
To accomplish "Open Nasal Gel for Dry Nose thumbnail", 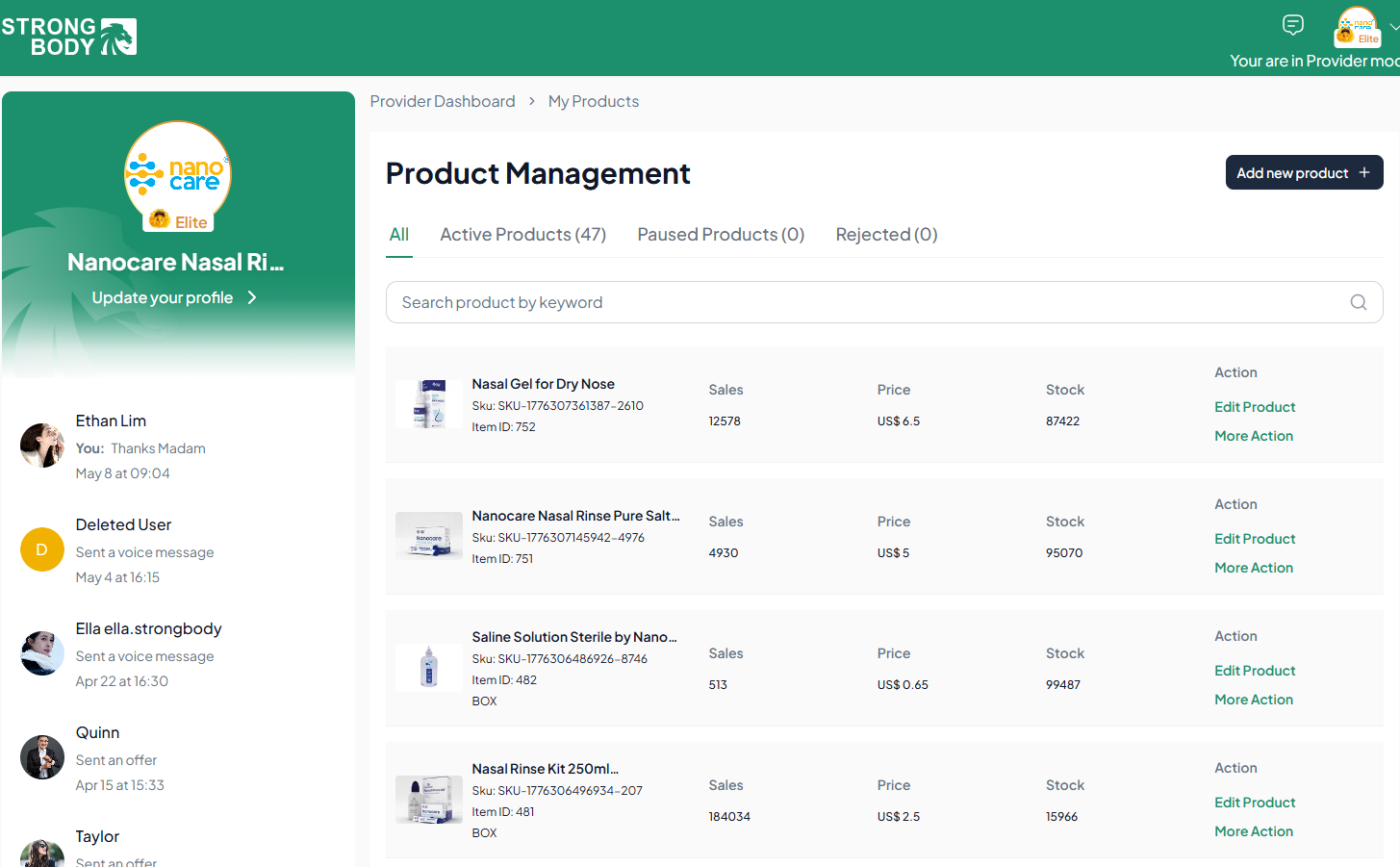I will click(x=429, y=404).
